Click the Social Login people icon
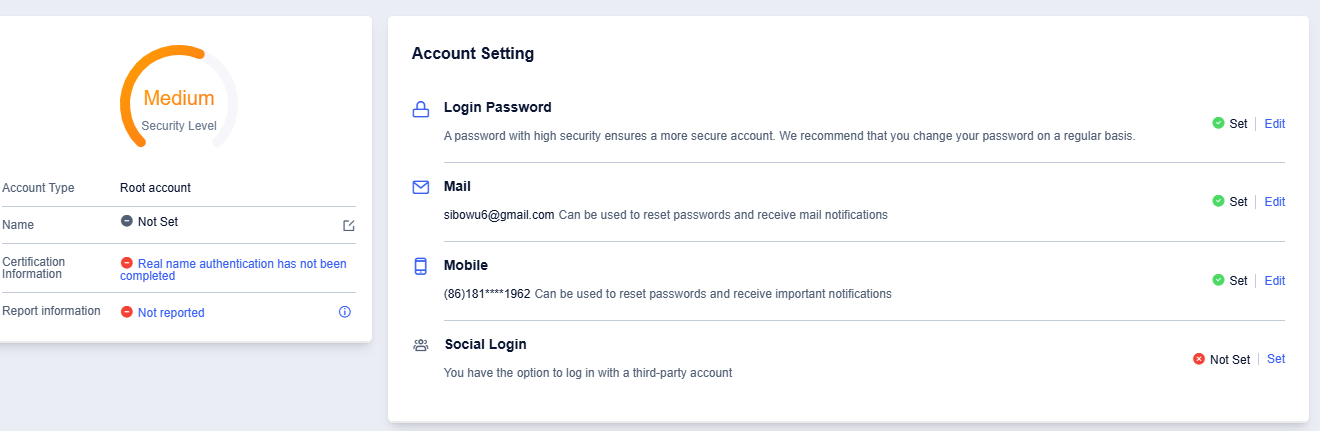 click(421, 345)
